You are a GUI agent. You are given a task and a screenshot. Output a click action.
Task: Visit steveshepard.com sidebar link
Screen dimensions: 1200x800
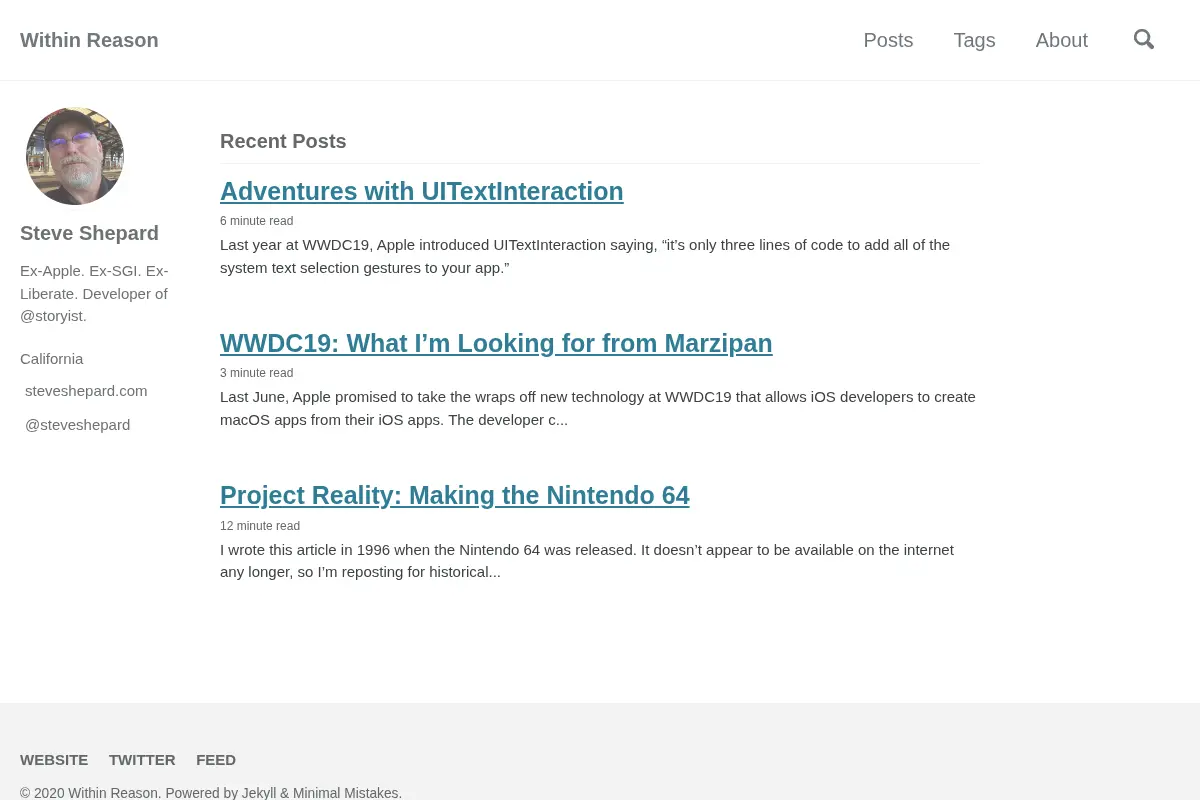coord(86,391)
